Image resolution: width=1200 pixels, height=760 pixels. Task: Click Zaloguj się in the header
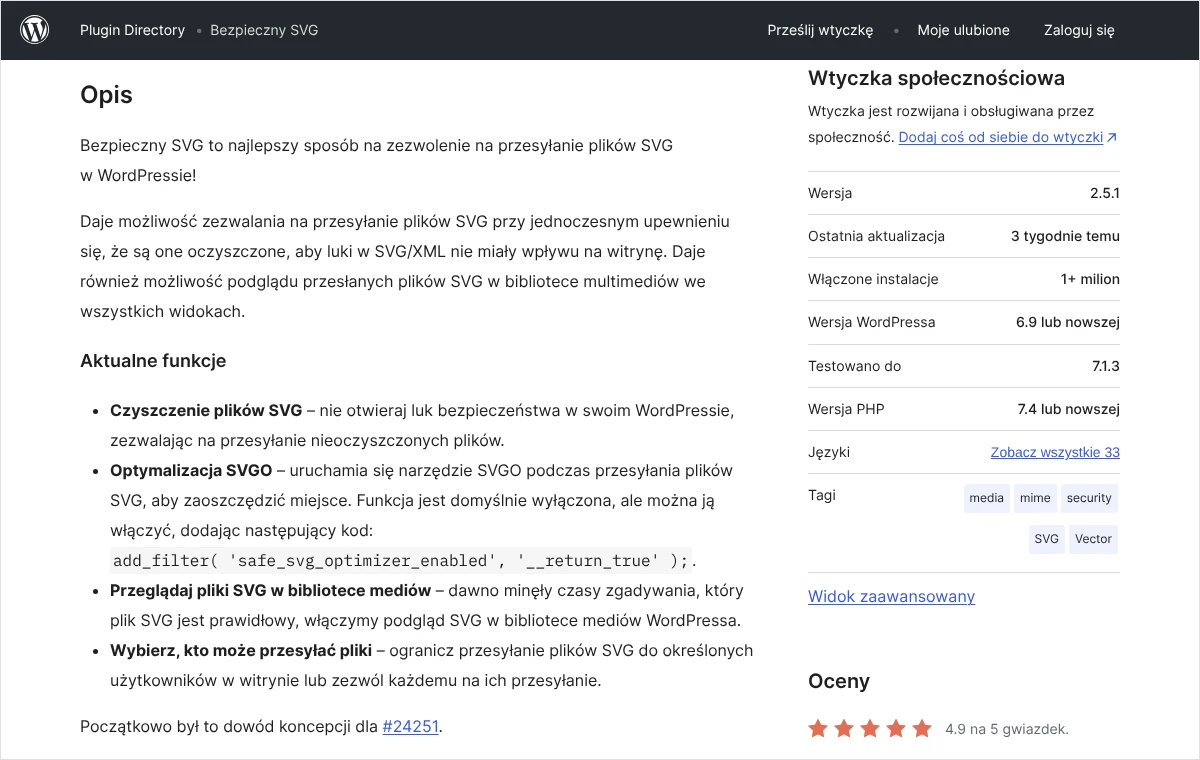click(1079, 30)
